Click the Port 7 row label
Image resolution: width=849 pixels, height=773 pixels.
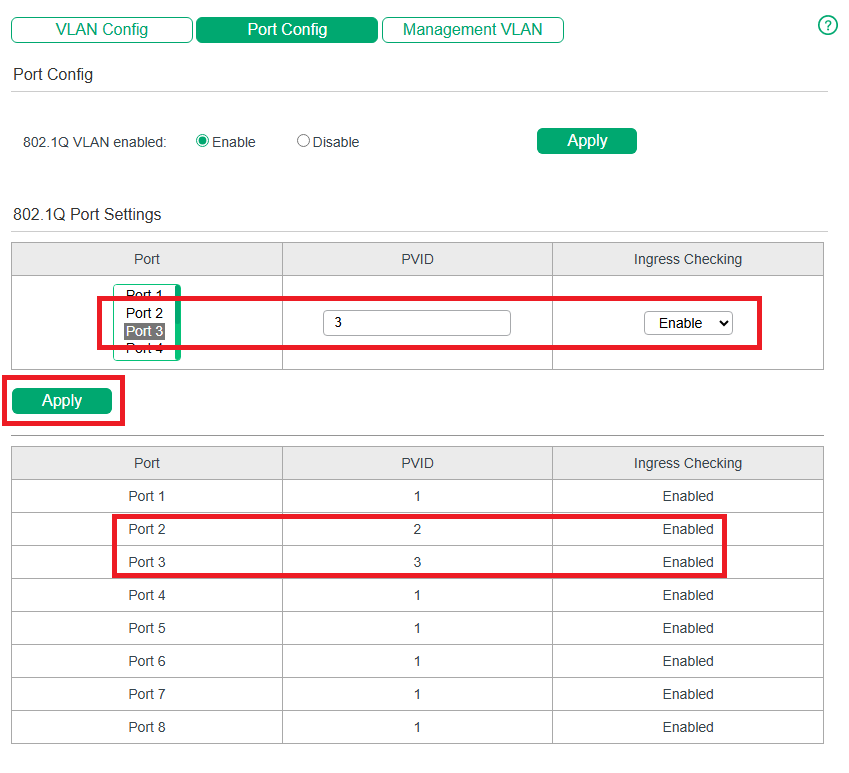coord(147,695)
